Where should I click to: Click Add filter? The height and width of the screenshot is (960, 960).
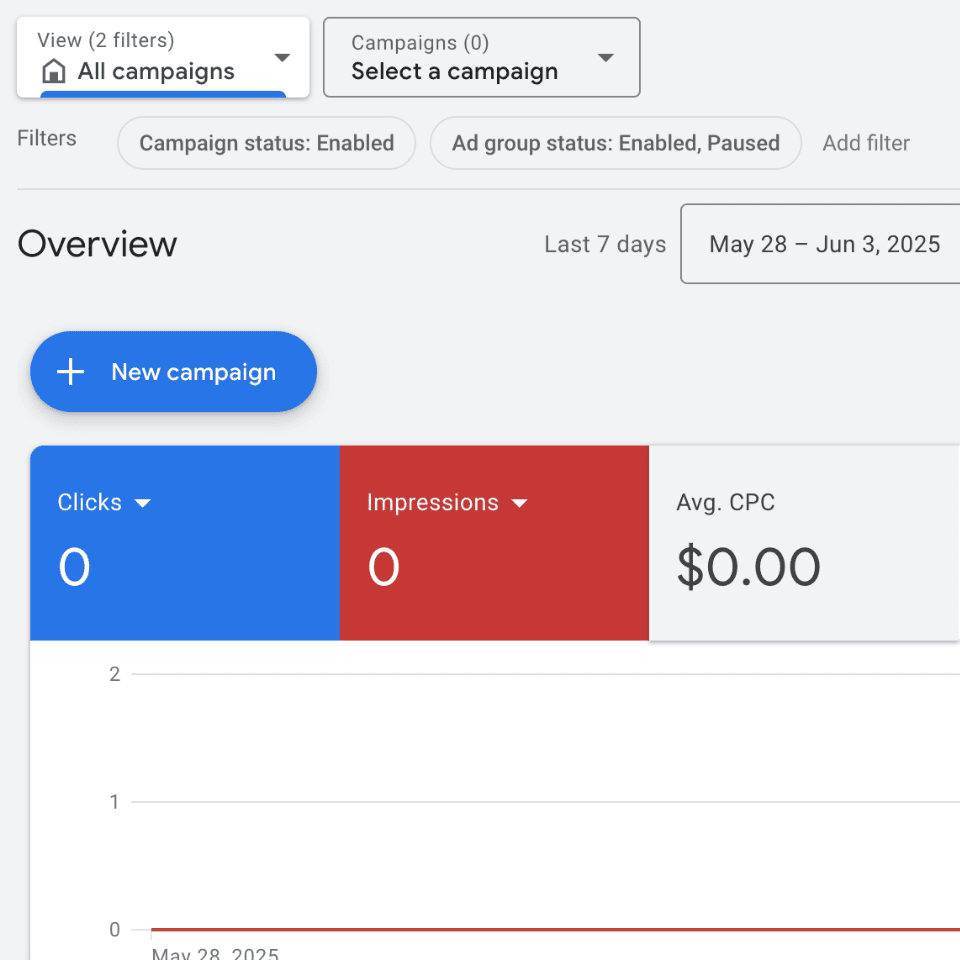[x=866, y=143]
